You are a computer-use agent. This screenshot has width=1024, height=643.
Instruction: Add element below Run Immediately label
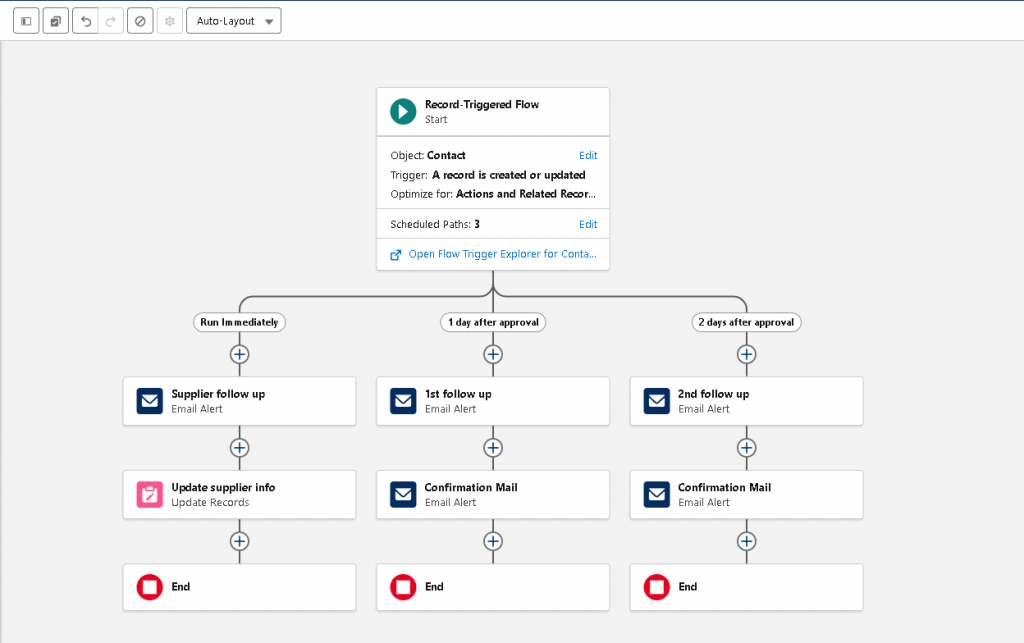(239, 354)
